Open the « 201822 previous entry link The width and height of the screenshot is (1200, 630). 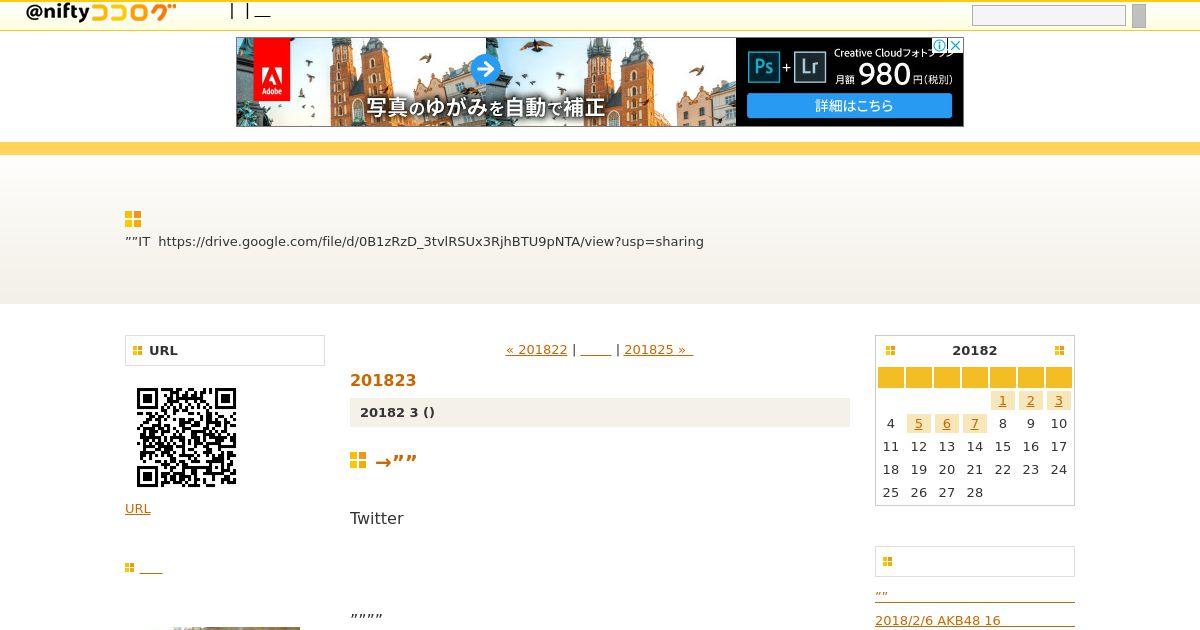click(537, 350)
